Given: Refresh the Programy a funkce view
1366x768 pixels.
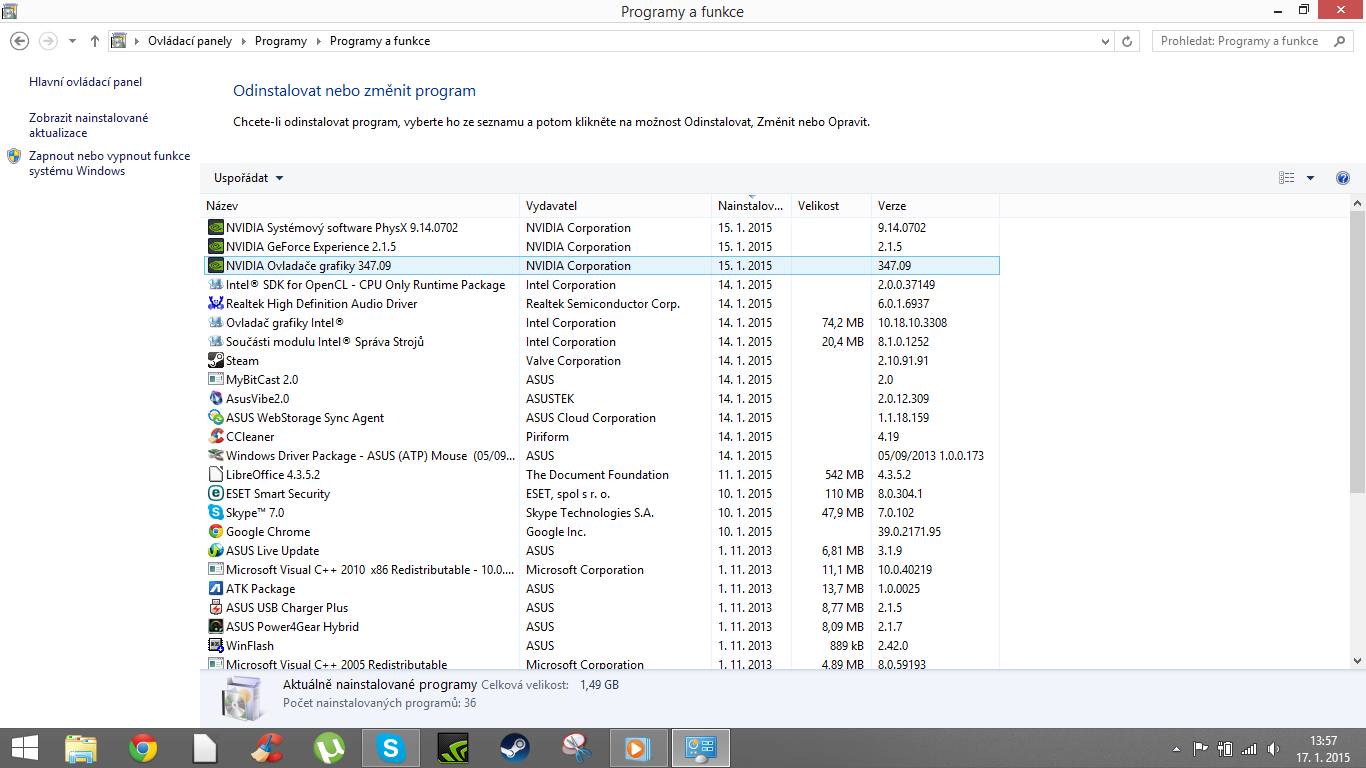Looking at the screenshot, I should tap(1127, 42).
